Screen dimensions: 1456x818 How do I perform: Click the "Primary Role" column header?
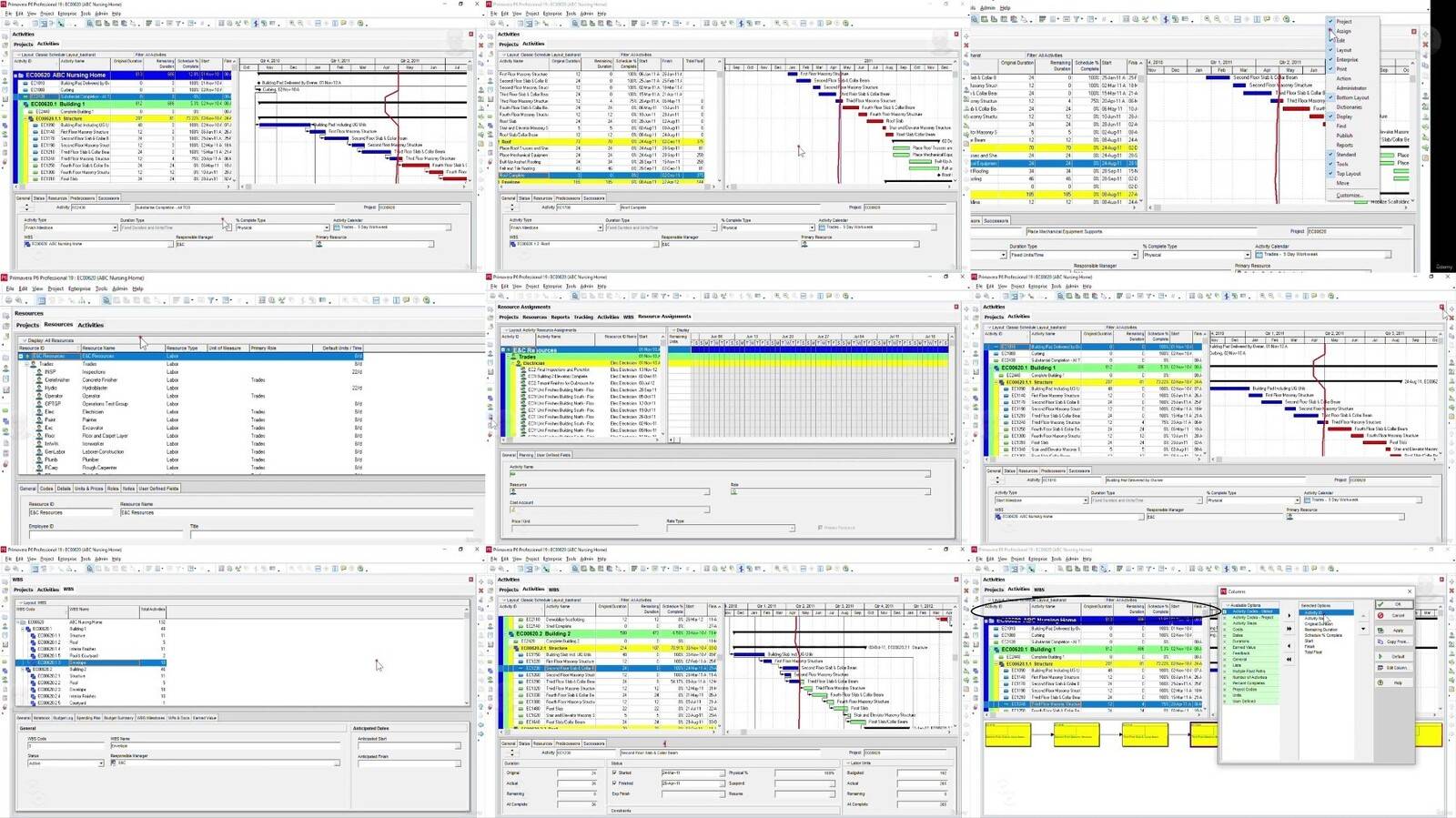pos(280,348)
